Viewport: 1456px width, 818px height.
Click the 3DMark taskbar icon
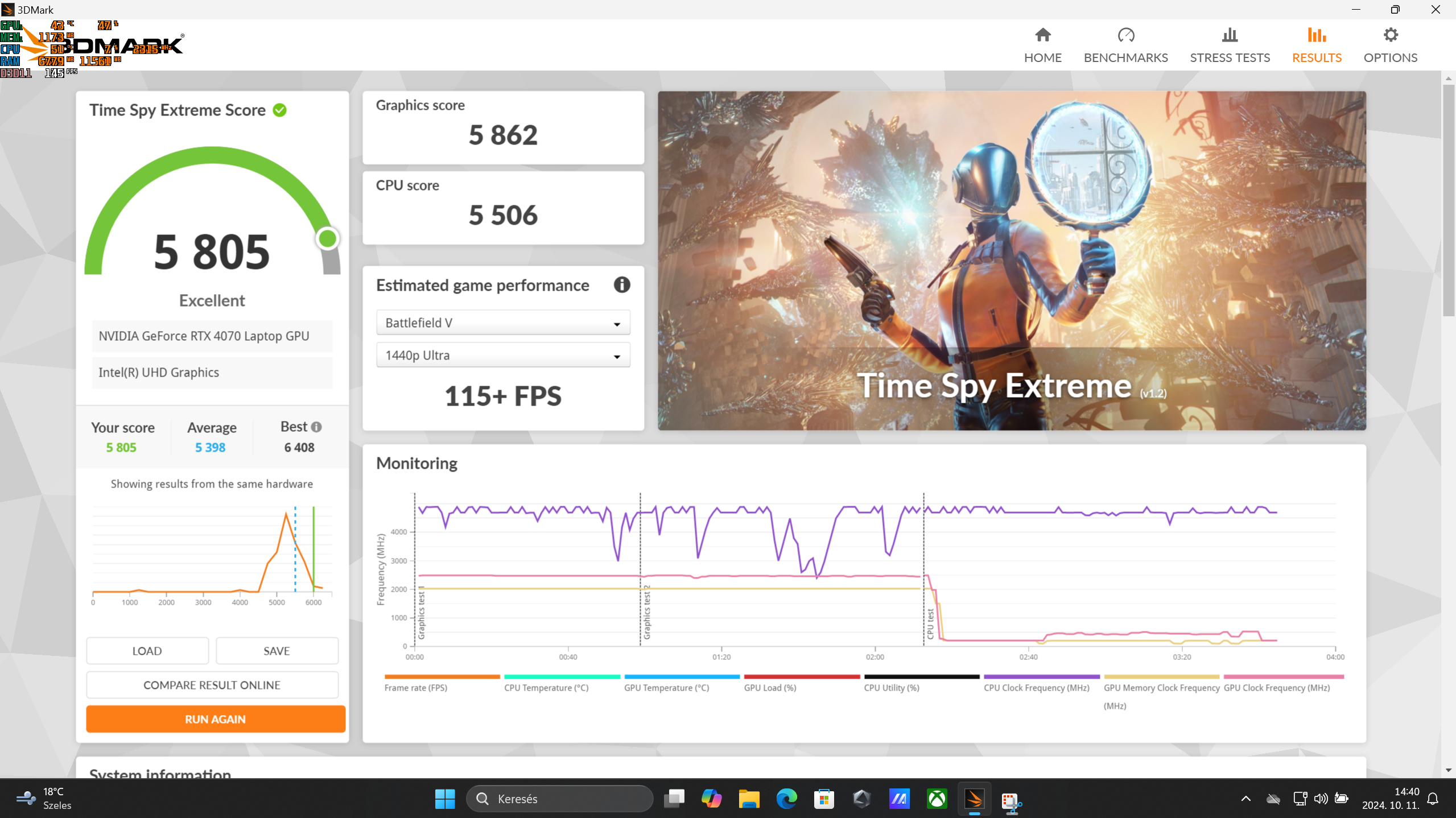click(974, 799)
